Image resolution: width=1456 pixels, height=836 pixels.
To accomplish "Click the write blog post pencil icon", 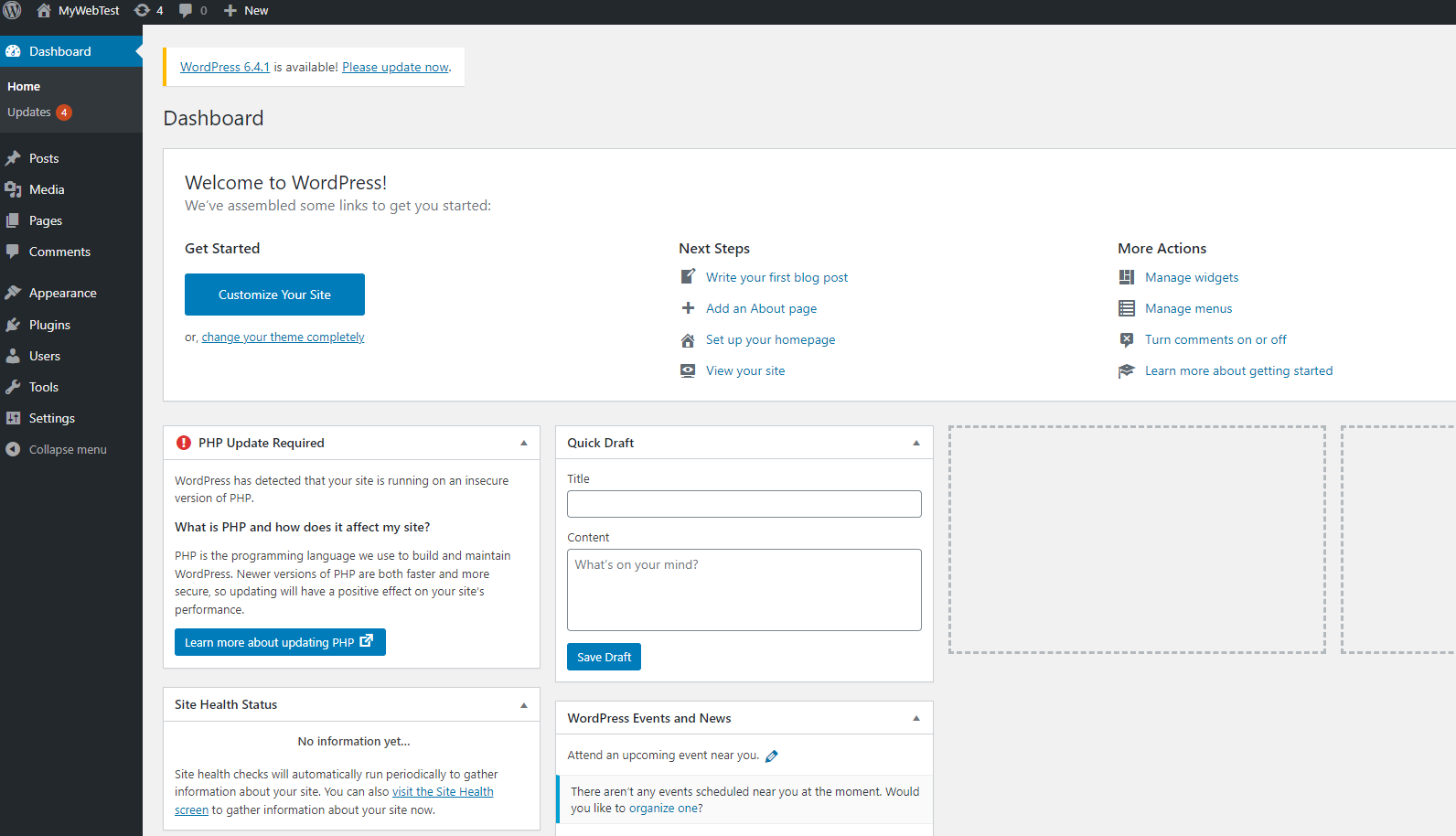I will pos(688,276).
